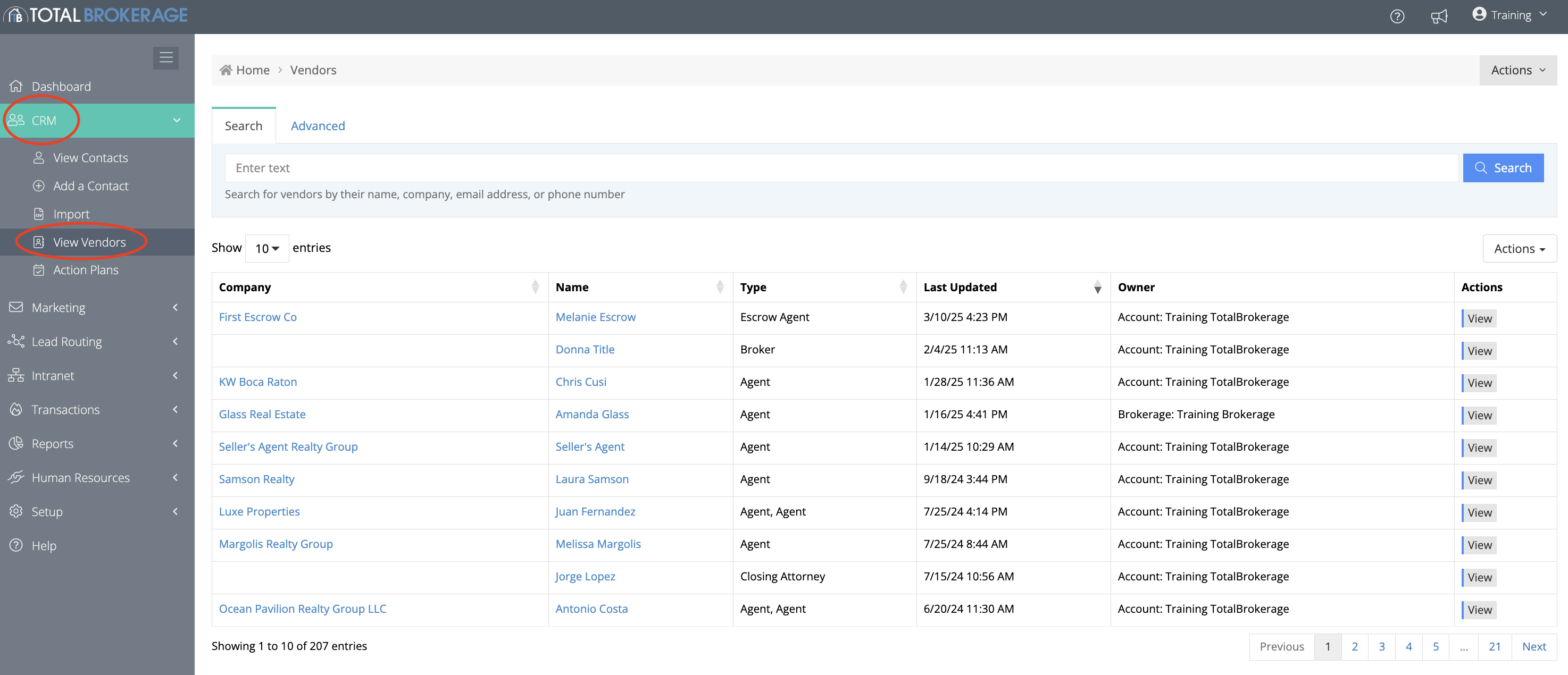This screenshot has height=675, width=1568.
Task: Collapse sidebar with the hamburger icon
Action: pos(165,58)
